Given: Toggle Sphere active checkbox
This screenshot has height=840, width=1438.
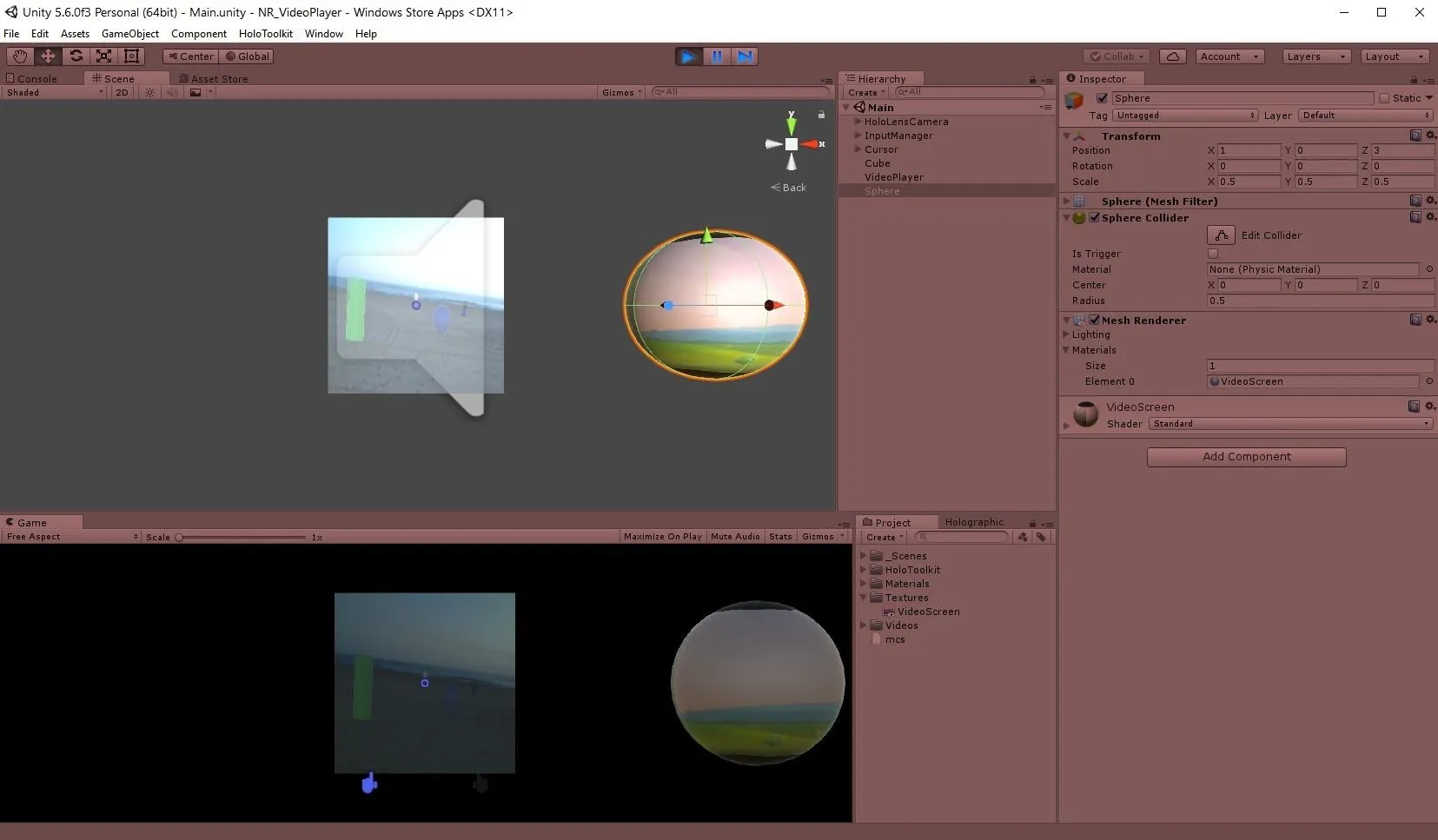Looking at the screenshot, I should point(1102,98).
